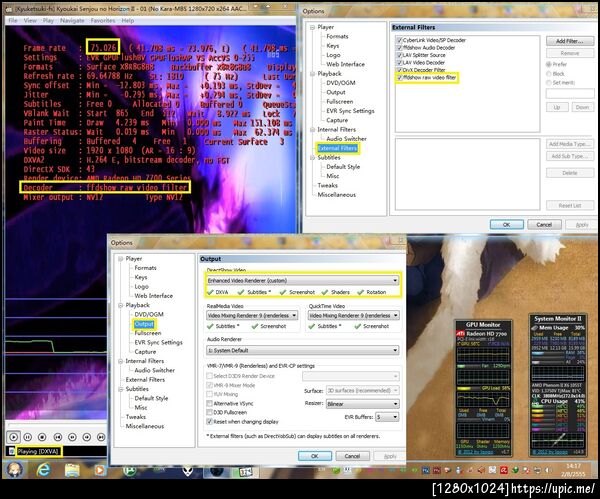Viewport: 600px width, 499px height.
Task: Select Audio Switcher in lower Options tree
Action: coord(155,370)
